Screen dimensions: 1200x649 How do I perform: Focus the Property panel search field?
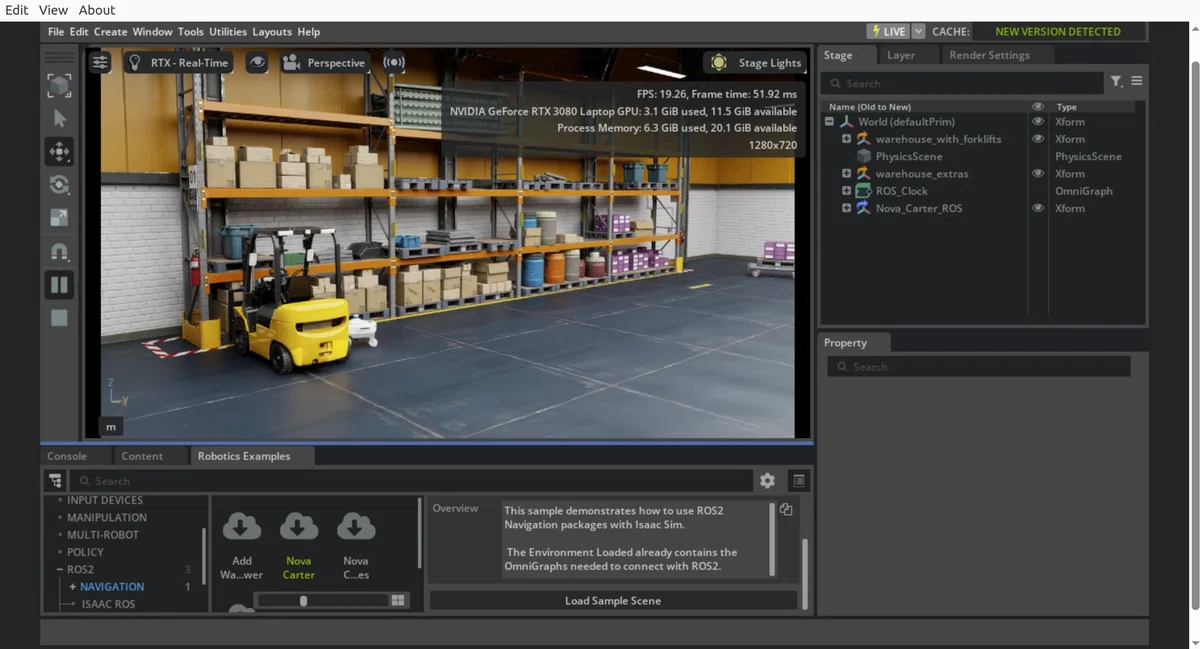pos(978,367)
